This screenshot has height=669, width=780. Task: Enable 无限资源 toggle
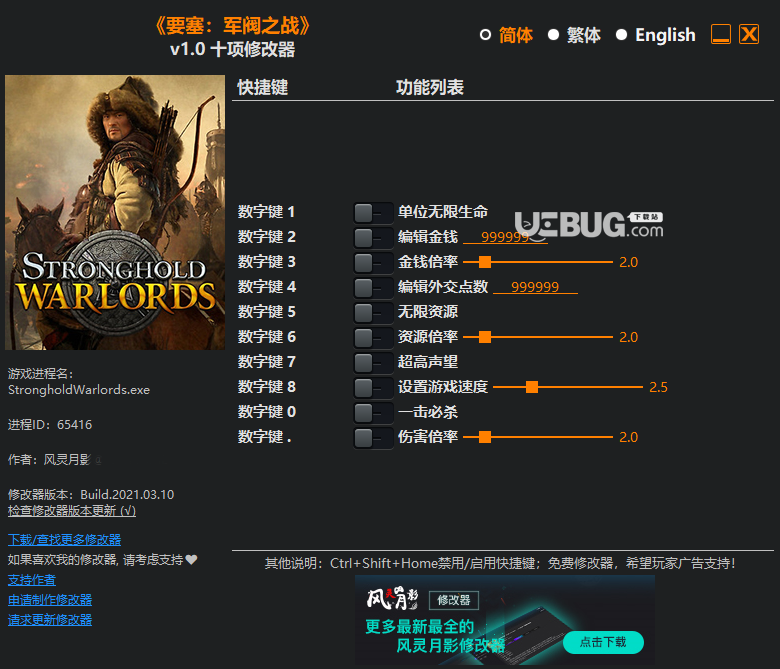(374, 312)
